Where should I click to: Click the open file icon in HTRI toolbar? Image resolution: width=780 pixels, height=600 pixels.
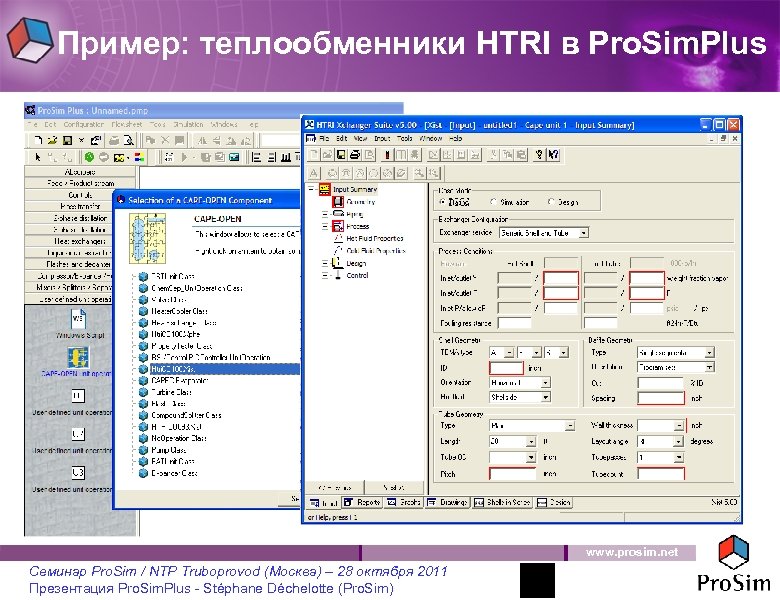(x=327, y=155)
